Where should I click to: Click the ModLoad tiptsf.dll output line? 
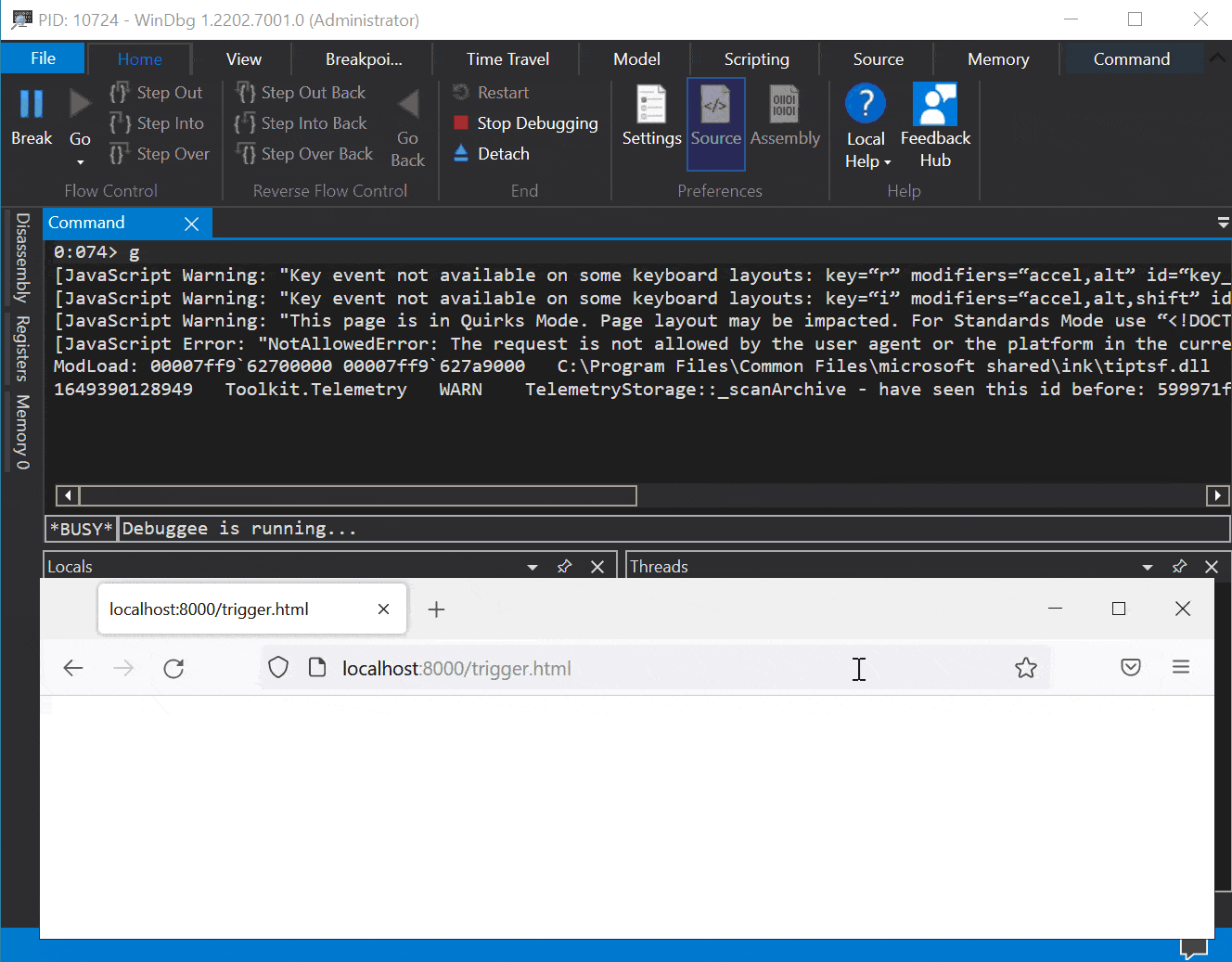(x=631, y=366)
